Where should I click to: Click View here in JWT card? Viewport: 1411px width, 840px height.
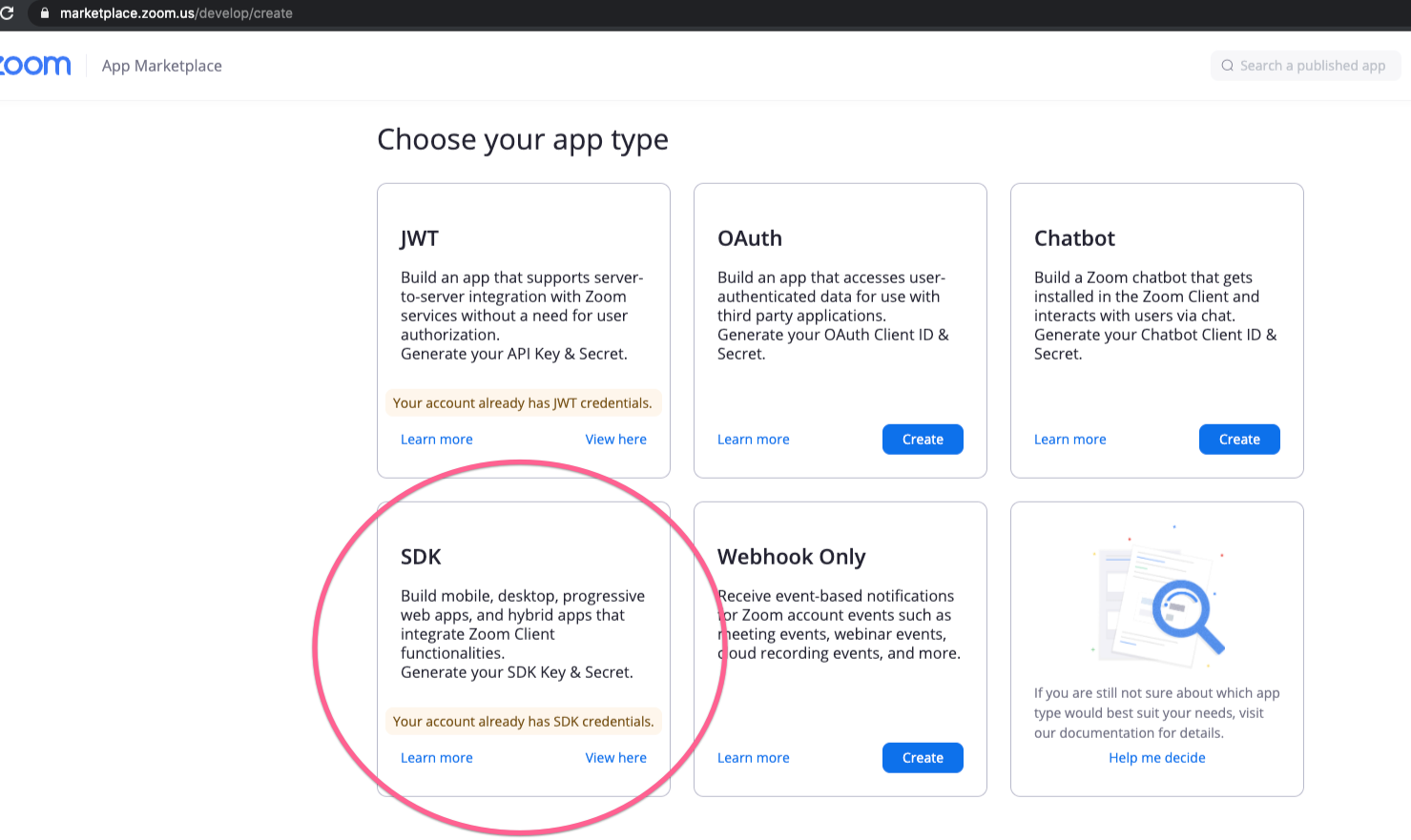(616, 440)
